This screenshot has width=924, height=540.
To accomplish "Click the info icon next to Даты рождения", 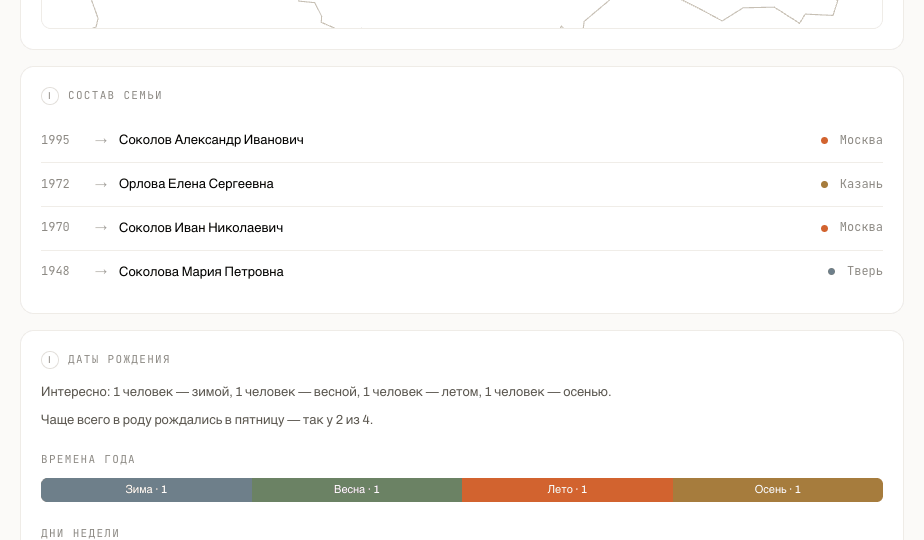I will pos(50,360).
